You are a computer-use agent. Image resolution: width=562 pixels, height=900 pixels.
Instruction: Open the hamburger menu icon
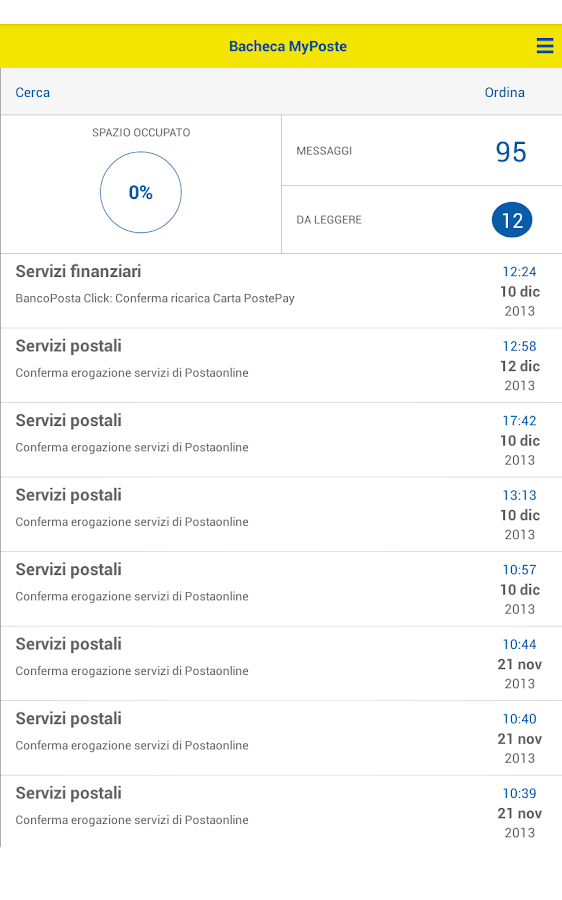coord(545,46)
